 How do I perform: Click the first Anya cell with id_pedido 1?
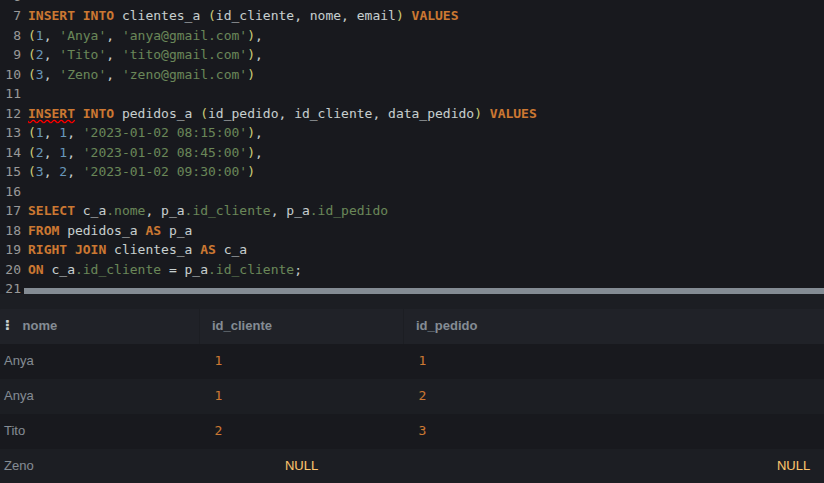pyautogui.click(x=19, y=361)
